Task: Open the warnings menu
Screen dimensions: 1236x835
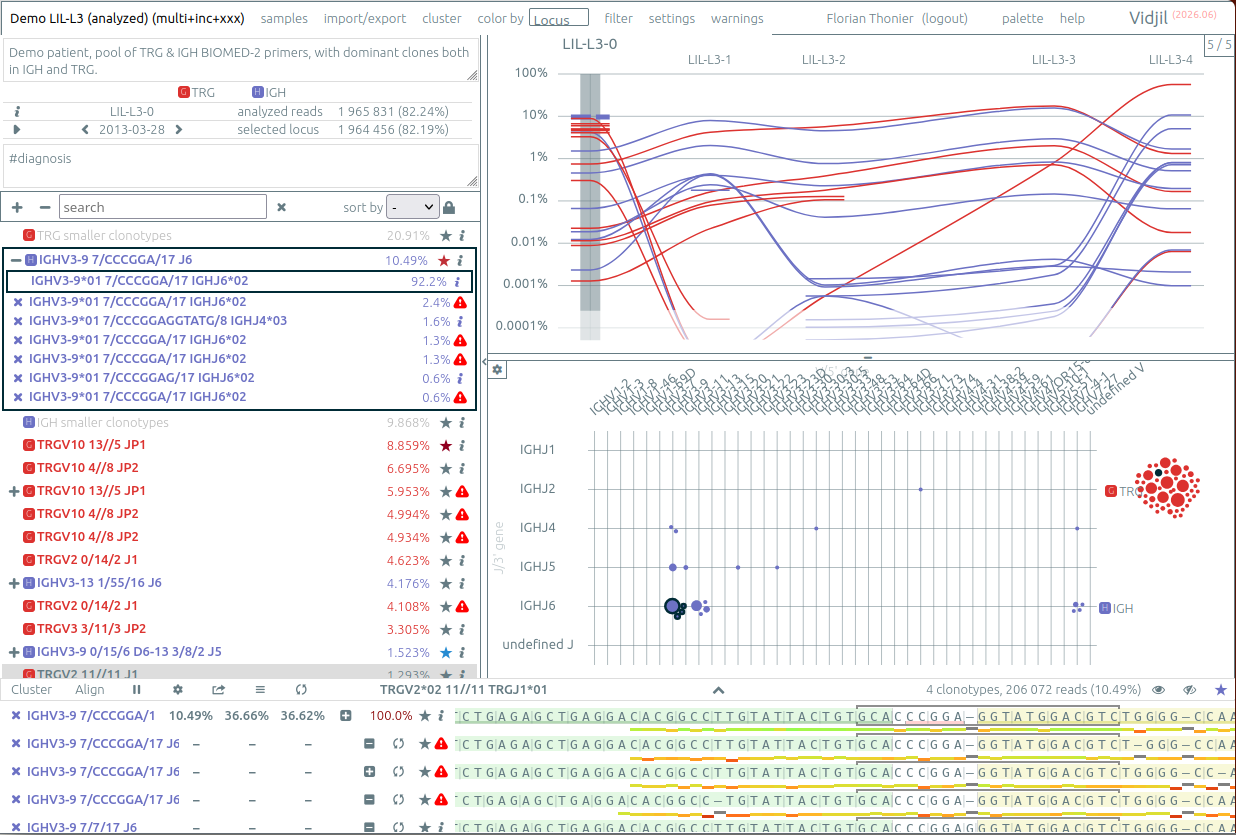Action: coord(737,18)
